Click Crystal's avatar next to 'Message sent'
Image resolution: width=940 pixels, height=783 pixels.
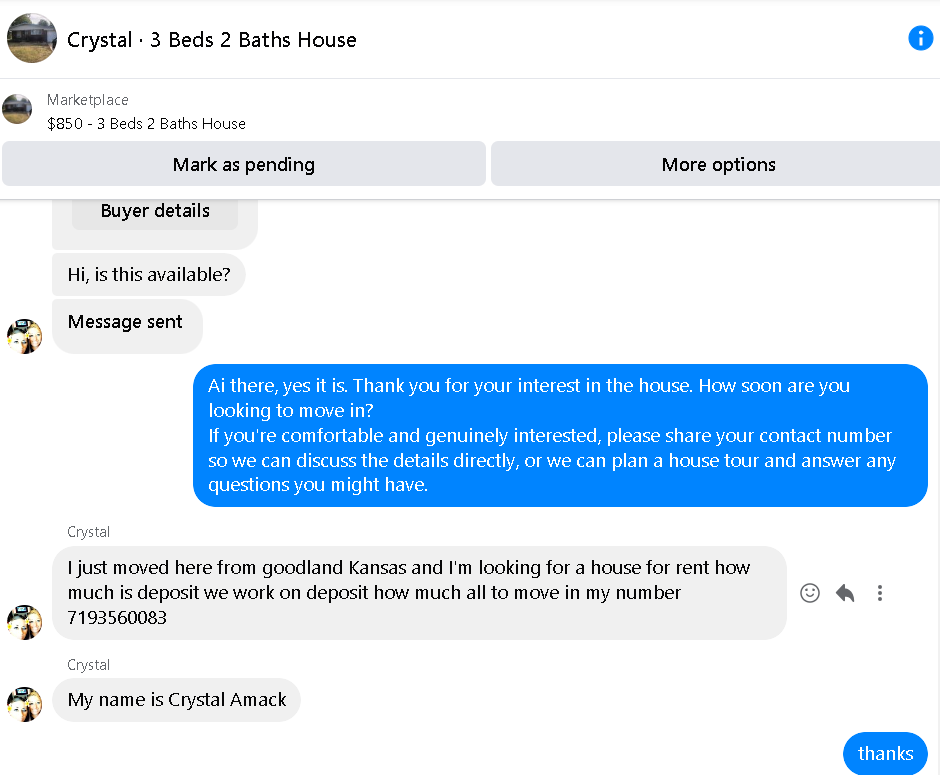tap(25, 336)
